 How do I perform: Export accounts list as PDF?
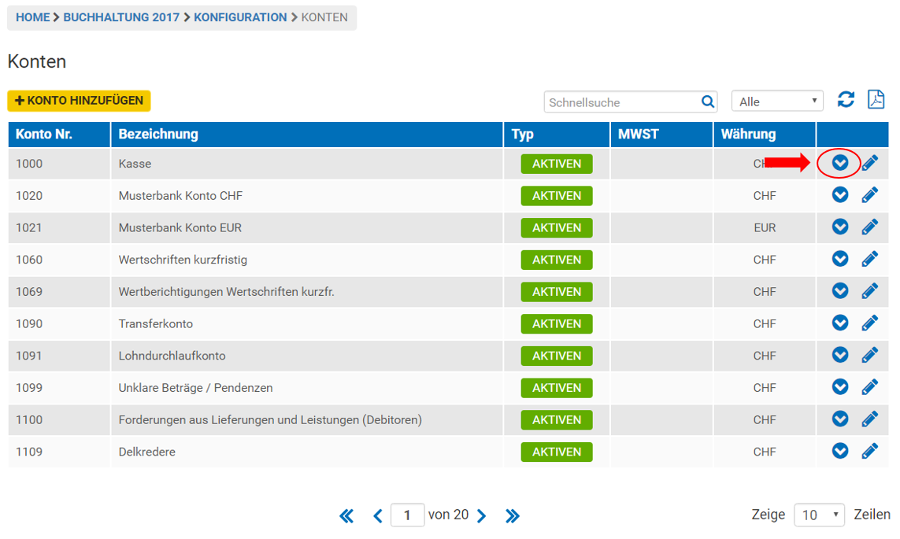(876, 99)
